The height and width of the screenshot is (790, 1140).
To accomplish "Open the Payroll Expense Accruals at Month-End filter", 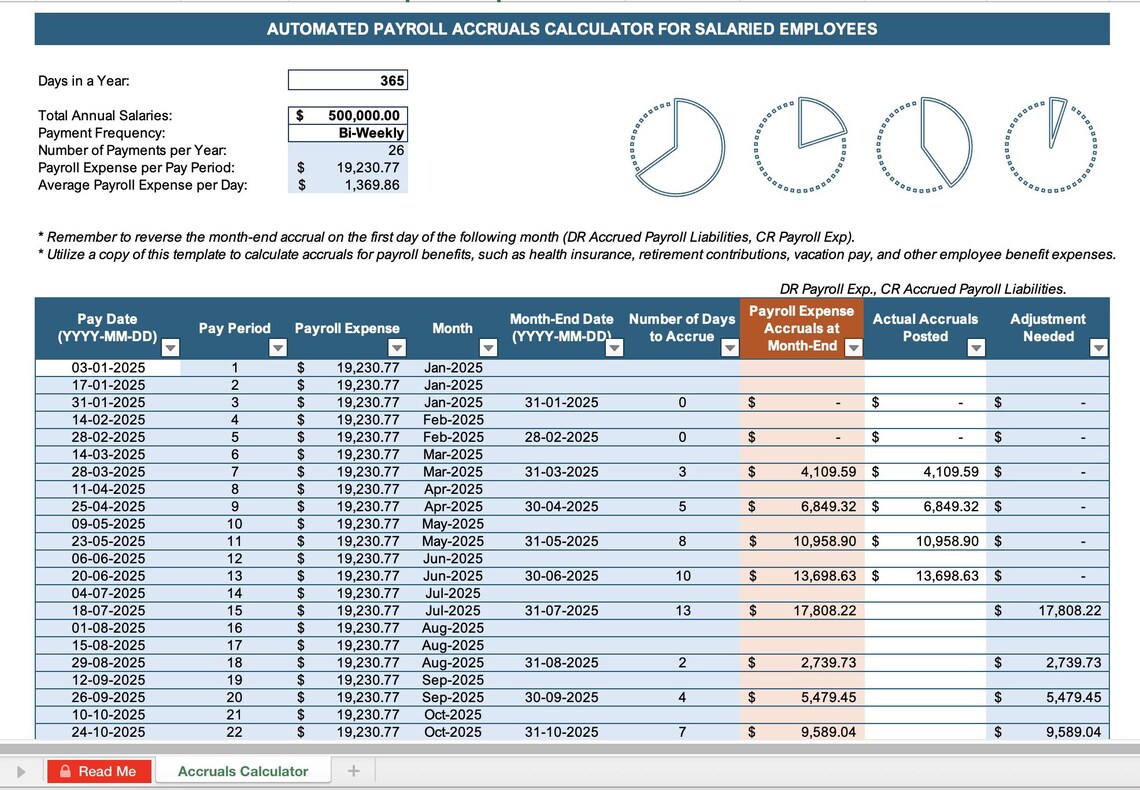I will pyautogui.click(x=854, y=348).
